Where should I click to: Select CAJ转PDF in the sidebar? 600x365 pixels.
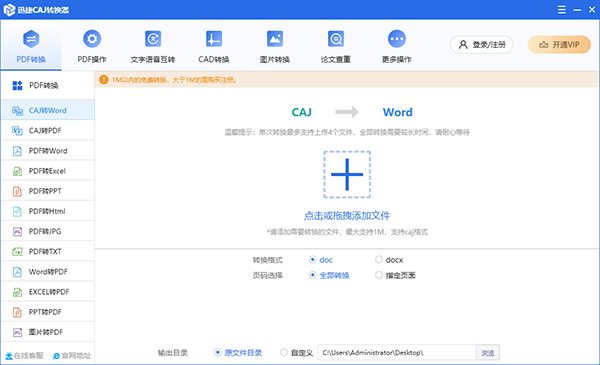click(x=48, y=130)
